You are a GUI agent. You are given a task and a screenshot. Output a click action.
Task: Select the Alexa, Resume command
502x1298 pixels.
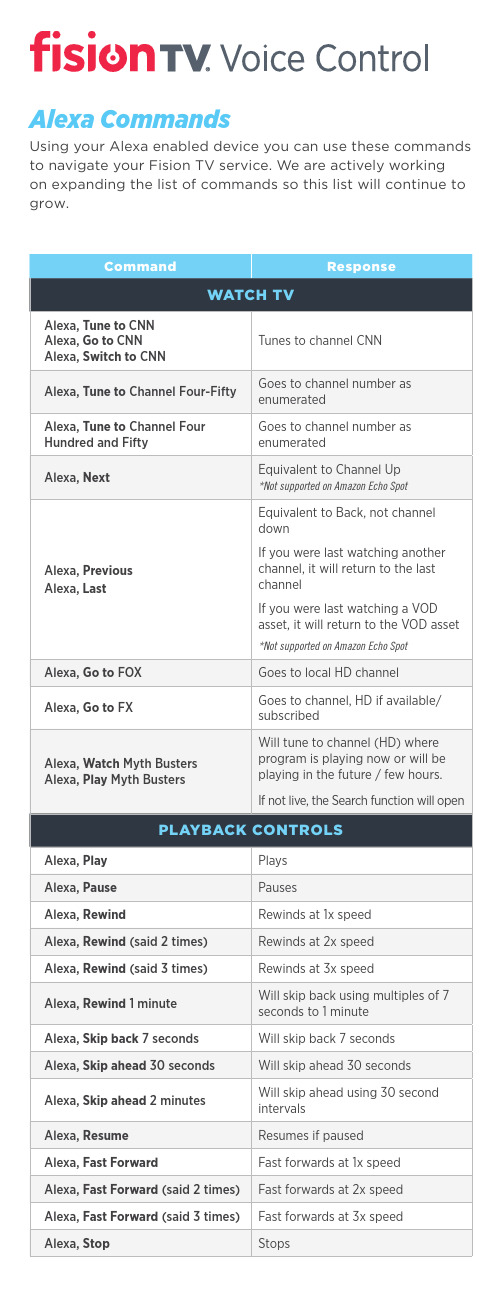(87, 1136)
